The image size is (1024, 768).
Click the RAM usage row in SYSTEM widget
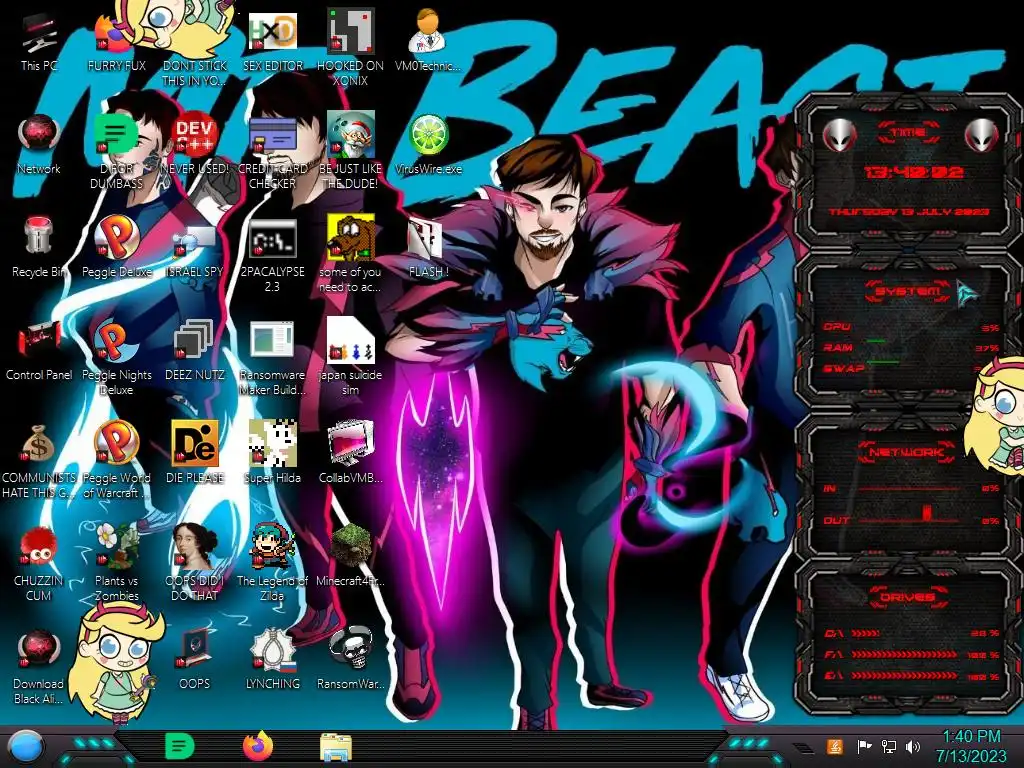[x=911, y=347]
